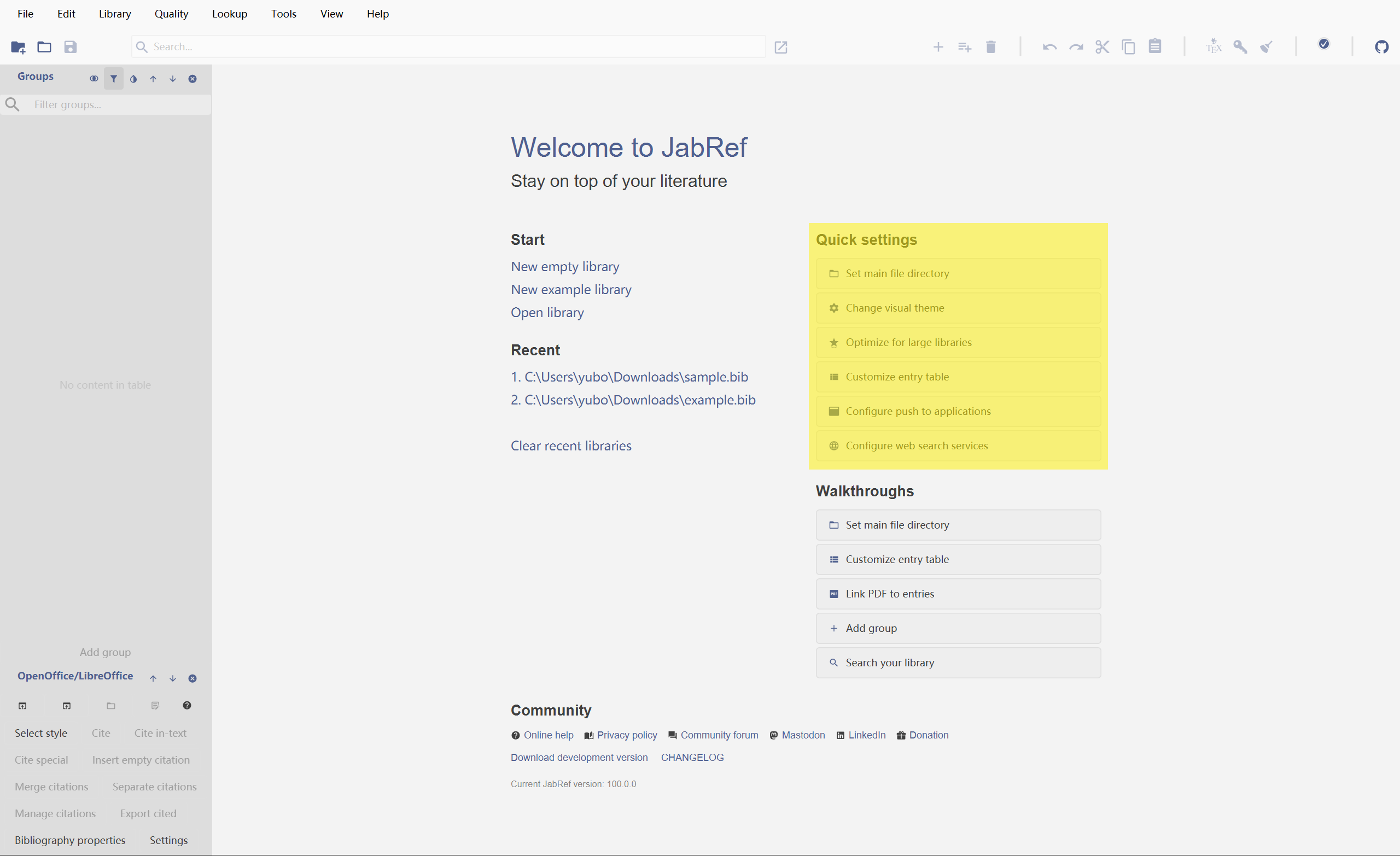This screenshot has width=1400, height=856.
Task: Open the View menu
Action: click(x=332, y=14)
